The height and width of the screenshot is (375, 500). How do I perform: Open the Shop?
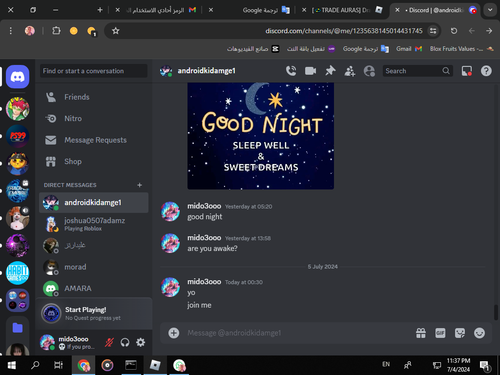click(x=94, y=162)
